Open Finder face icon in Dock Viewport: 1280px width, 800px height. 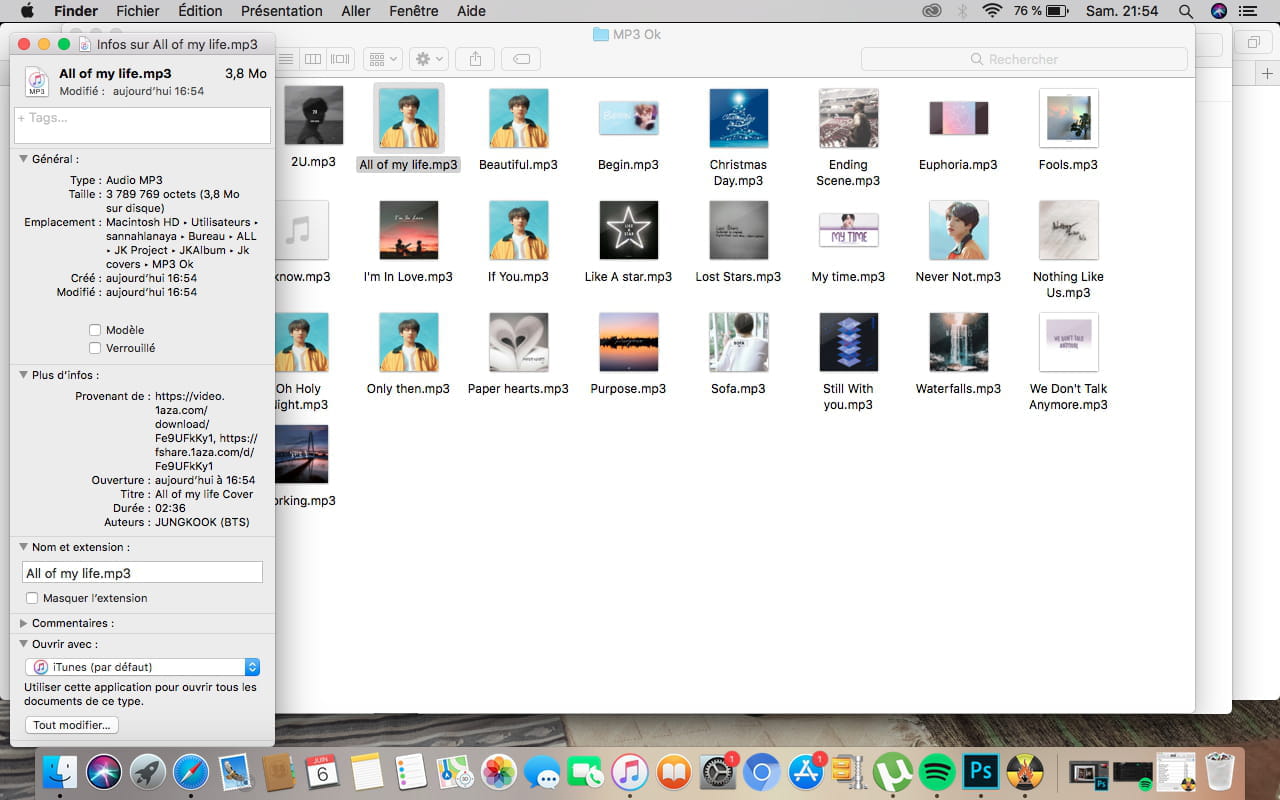point(60,771)
